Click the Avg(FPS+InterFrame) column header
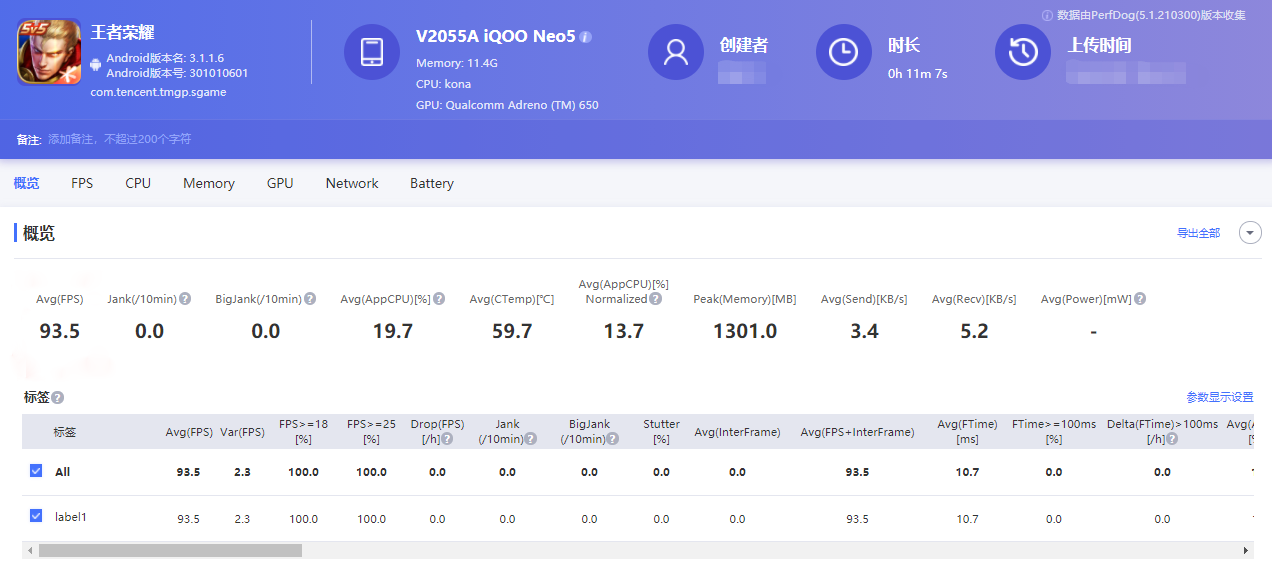The width and height of the screenshot is (1272, 572). (x=857, y=432)
